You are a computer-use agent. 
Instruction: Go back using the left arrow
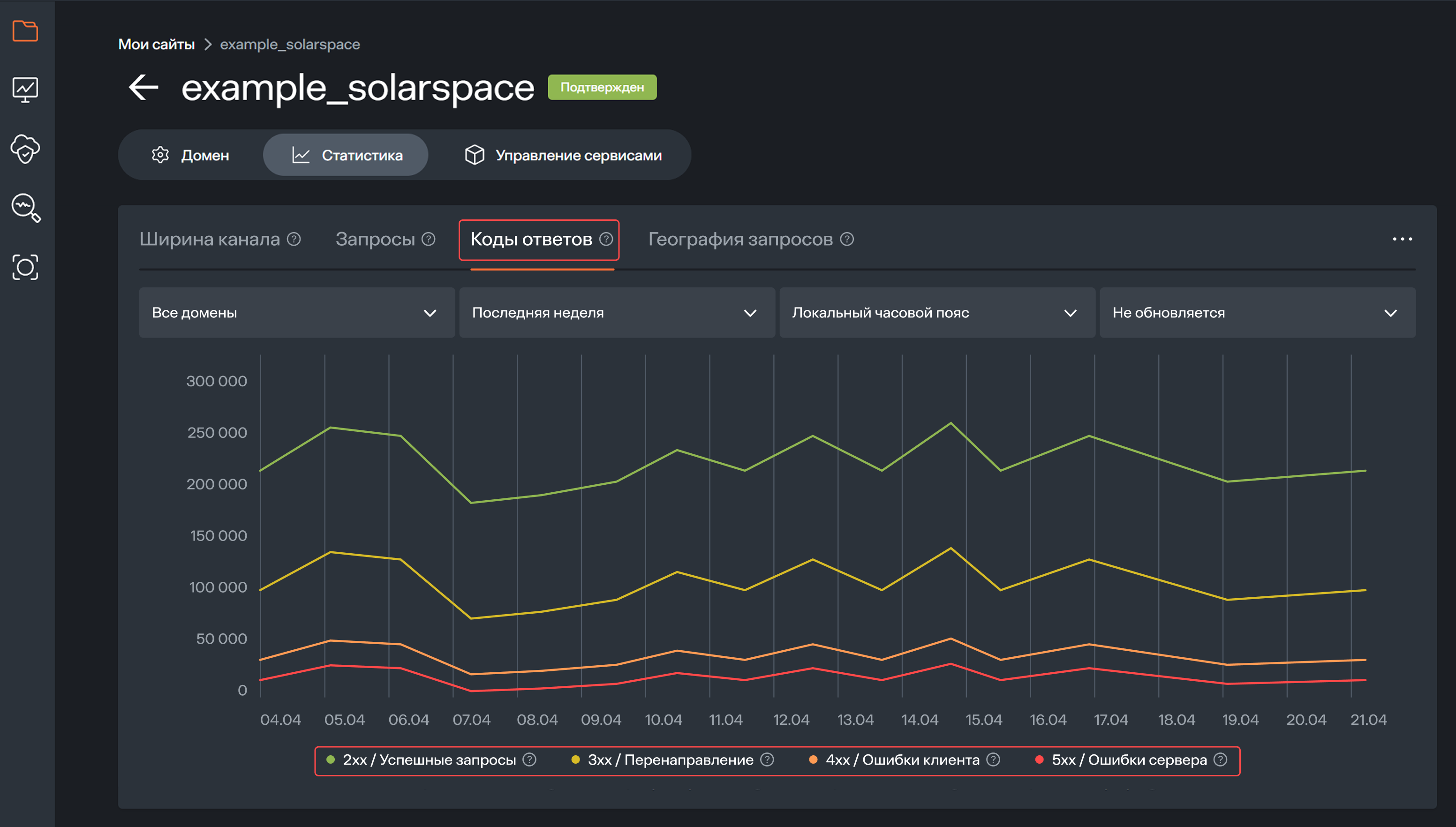click(x=143, y=88)
